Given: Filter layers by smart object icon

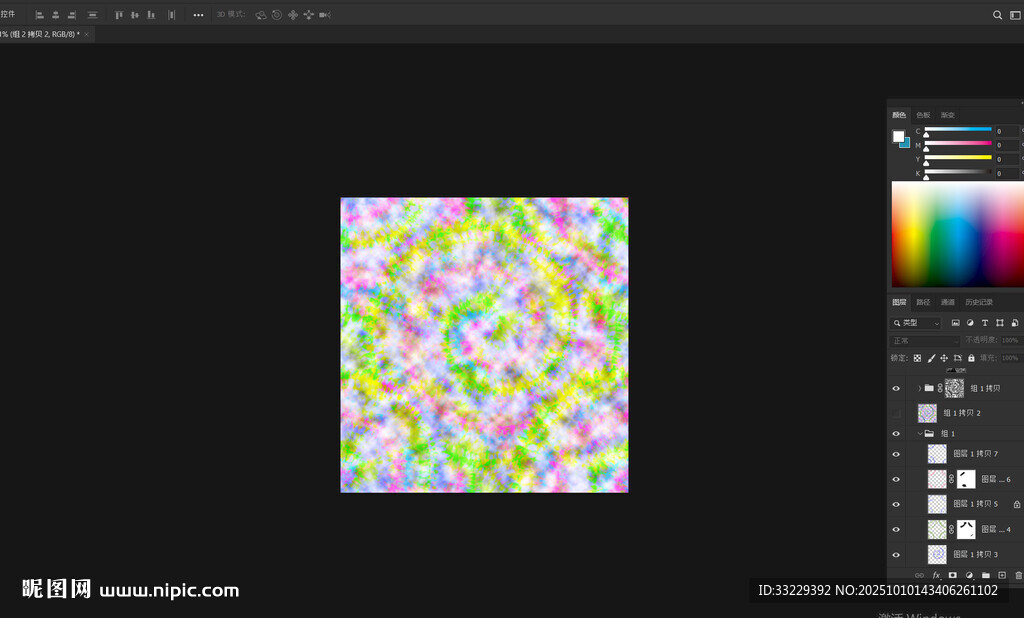Looking at the screenshot, I should (1014, 323).
